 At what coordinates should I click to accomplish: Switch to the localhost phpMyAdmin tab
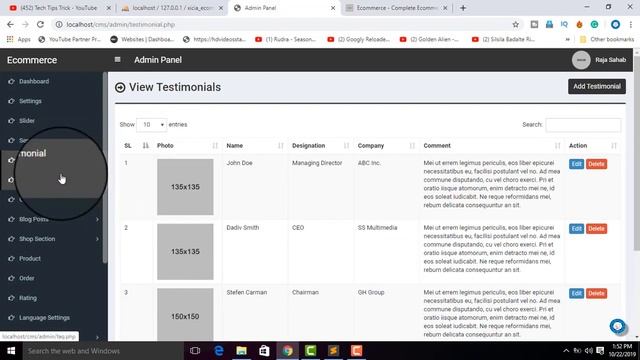172,8
